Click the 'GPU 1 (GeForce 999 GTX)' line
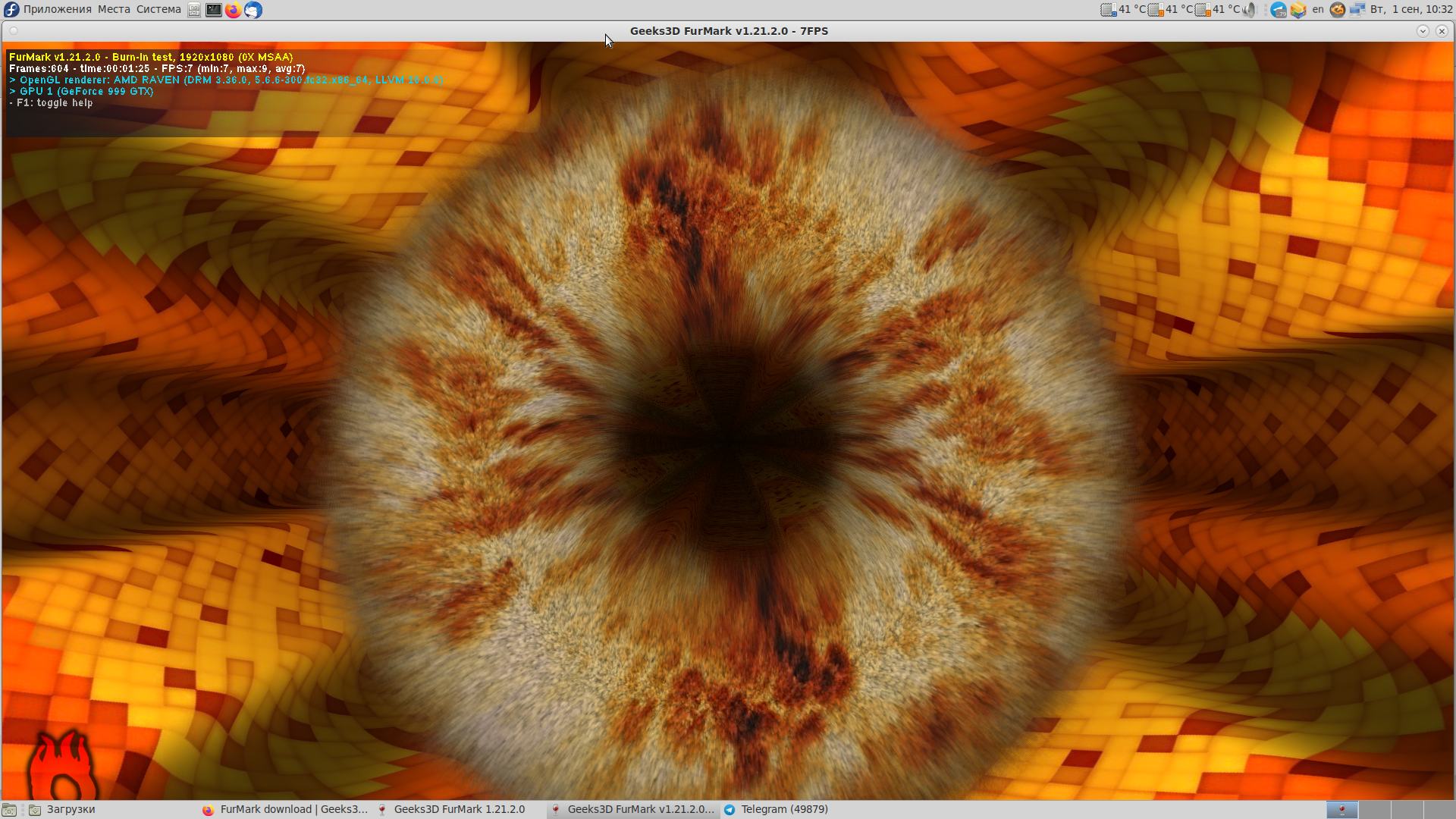Viewport: 1456px width, 819px height. pos(81,91)
